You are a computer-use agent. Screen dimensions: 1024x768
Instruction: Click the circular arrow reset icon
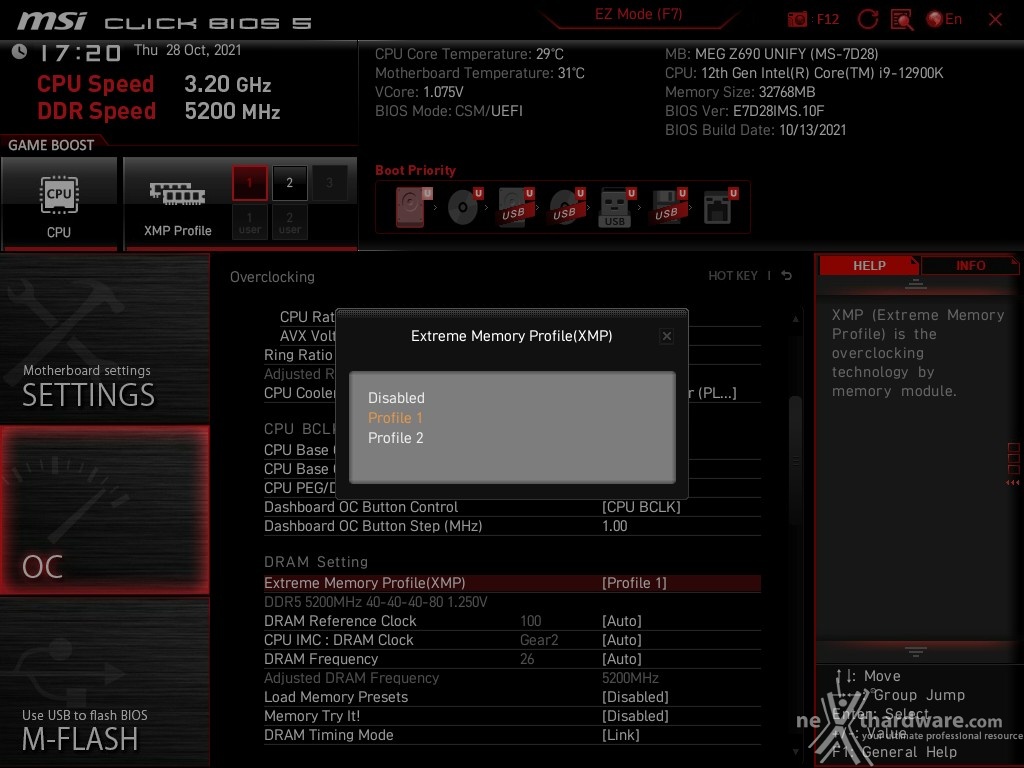coord(867,19)
